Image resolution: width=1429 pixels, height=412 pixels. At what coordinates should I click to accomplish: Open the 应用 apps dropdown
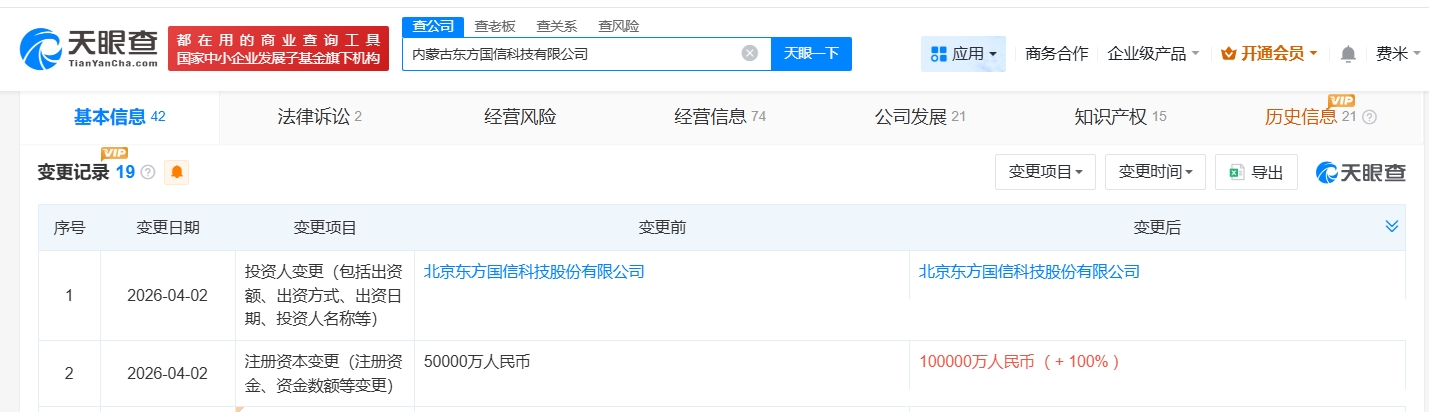[x=963, y=54]
